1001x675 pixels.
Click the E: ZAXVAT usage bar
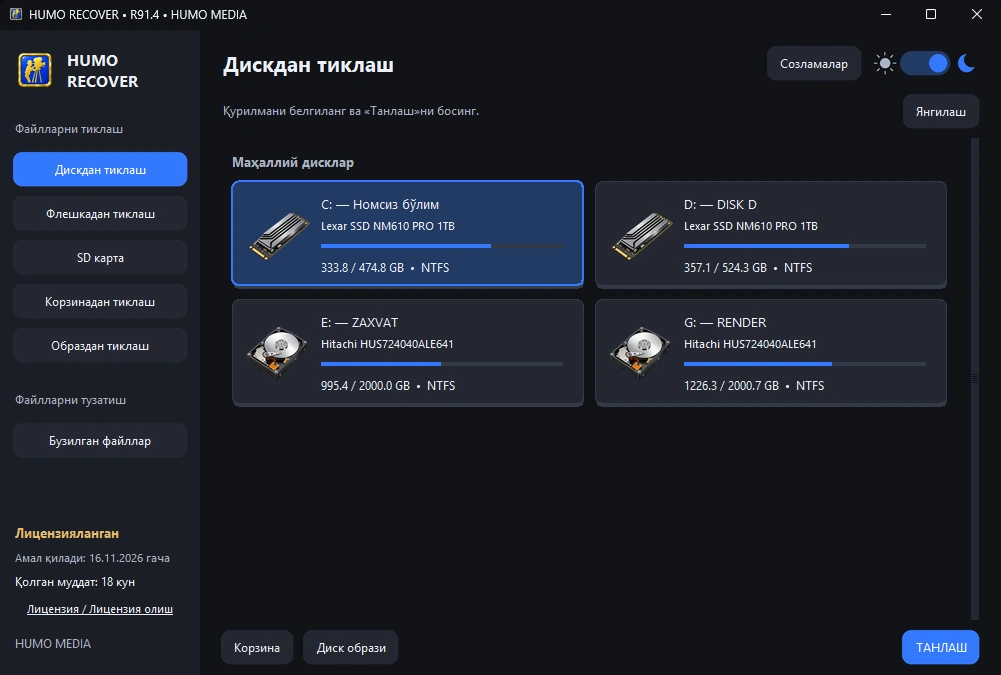pyautogui.click(x=442, y=364)
